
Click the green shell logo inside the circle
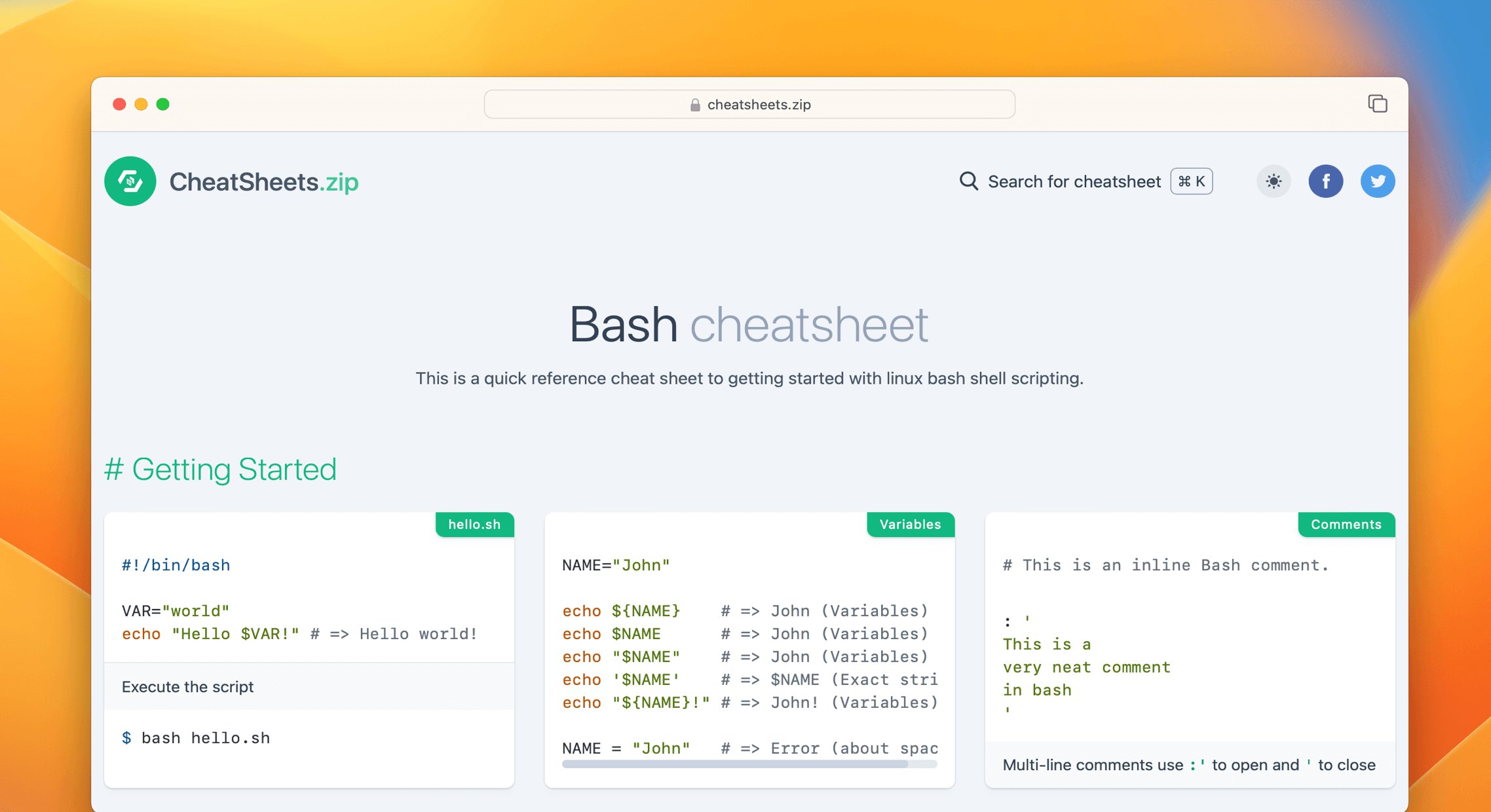click(130, 181)
